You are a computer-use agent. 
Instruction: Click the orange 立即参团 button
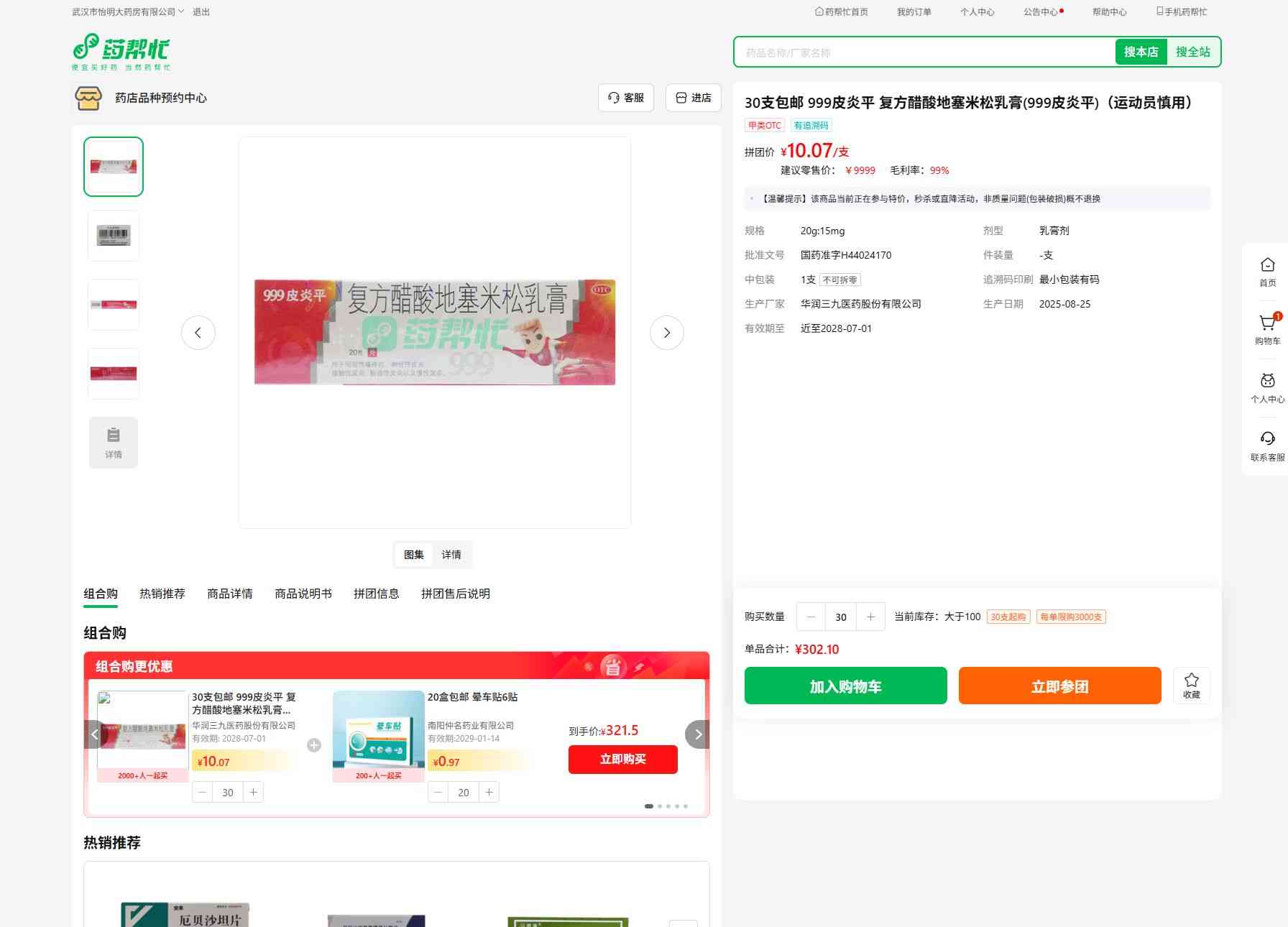click(1059, 686)
